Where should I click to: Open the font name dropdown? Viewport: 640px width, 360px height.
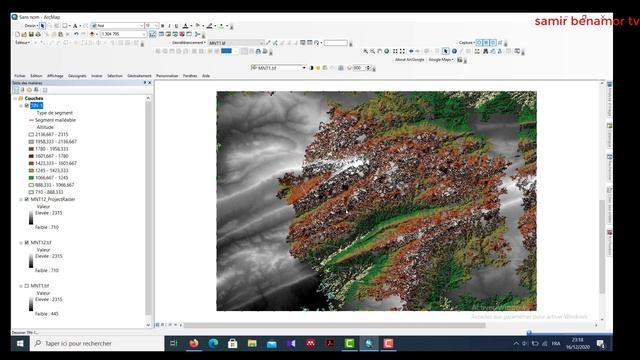pos(142,26)
